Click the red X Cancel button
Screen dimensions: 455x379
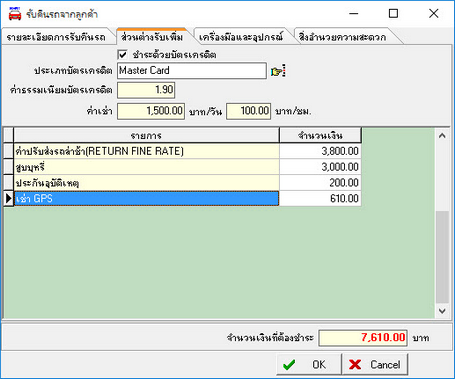(x=375, y=364)
